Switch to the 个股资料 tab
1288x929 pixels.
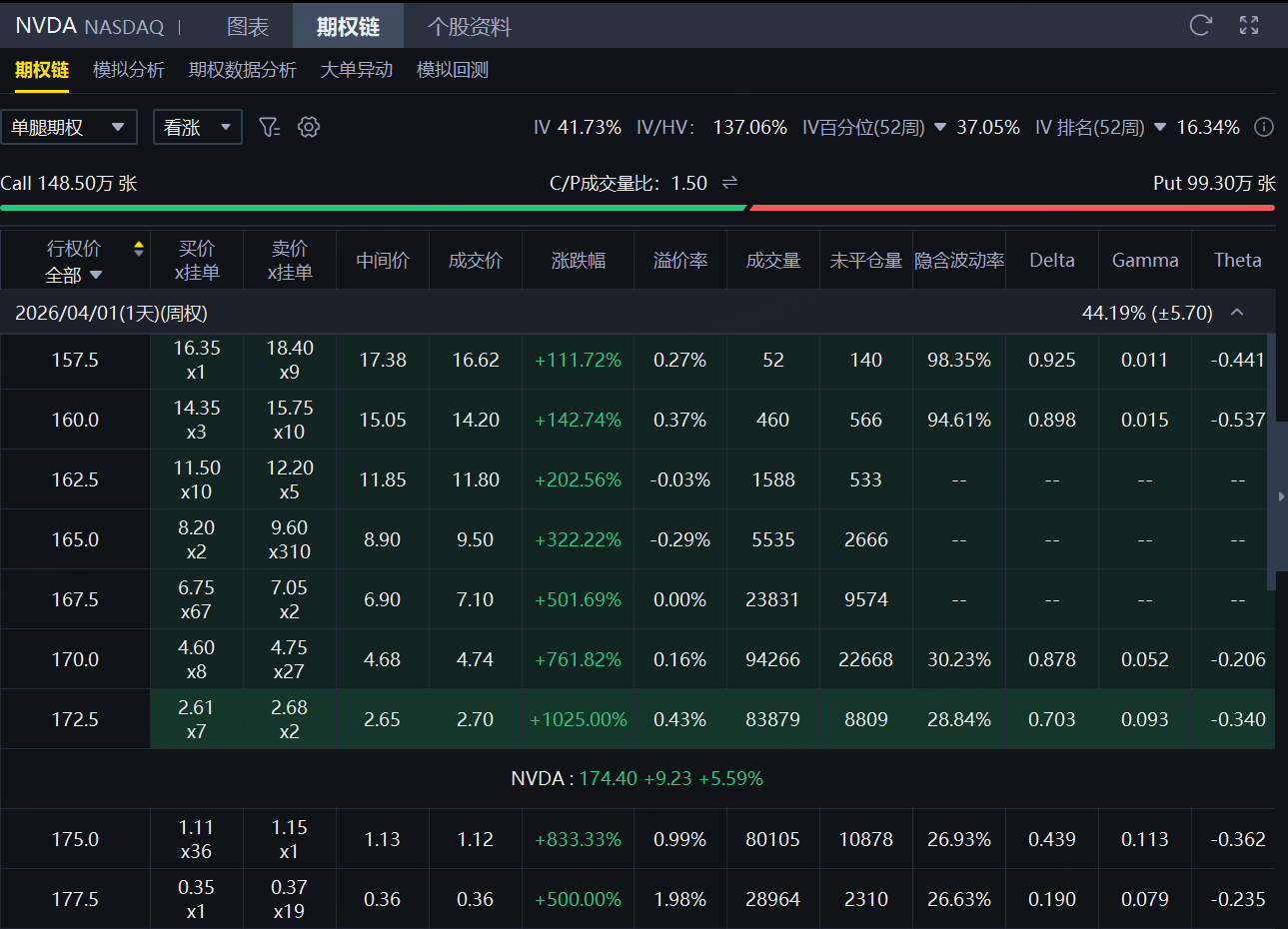tap(469, 26)
